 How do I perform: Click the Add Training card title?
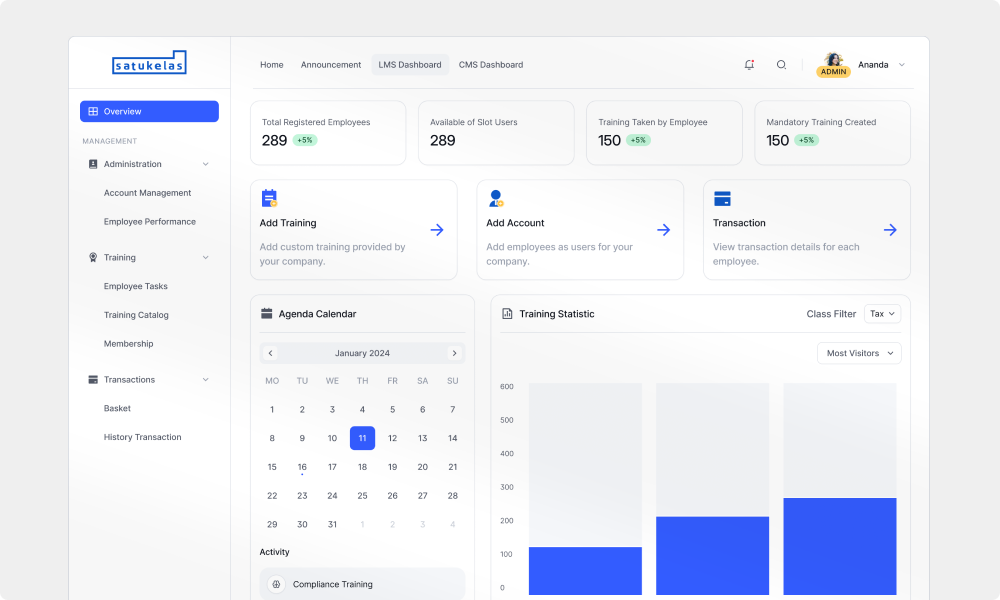click(x=288, y=223)
